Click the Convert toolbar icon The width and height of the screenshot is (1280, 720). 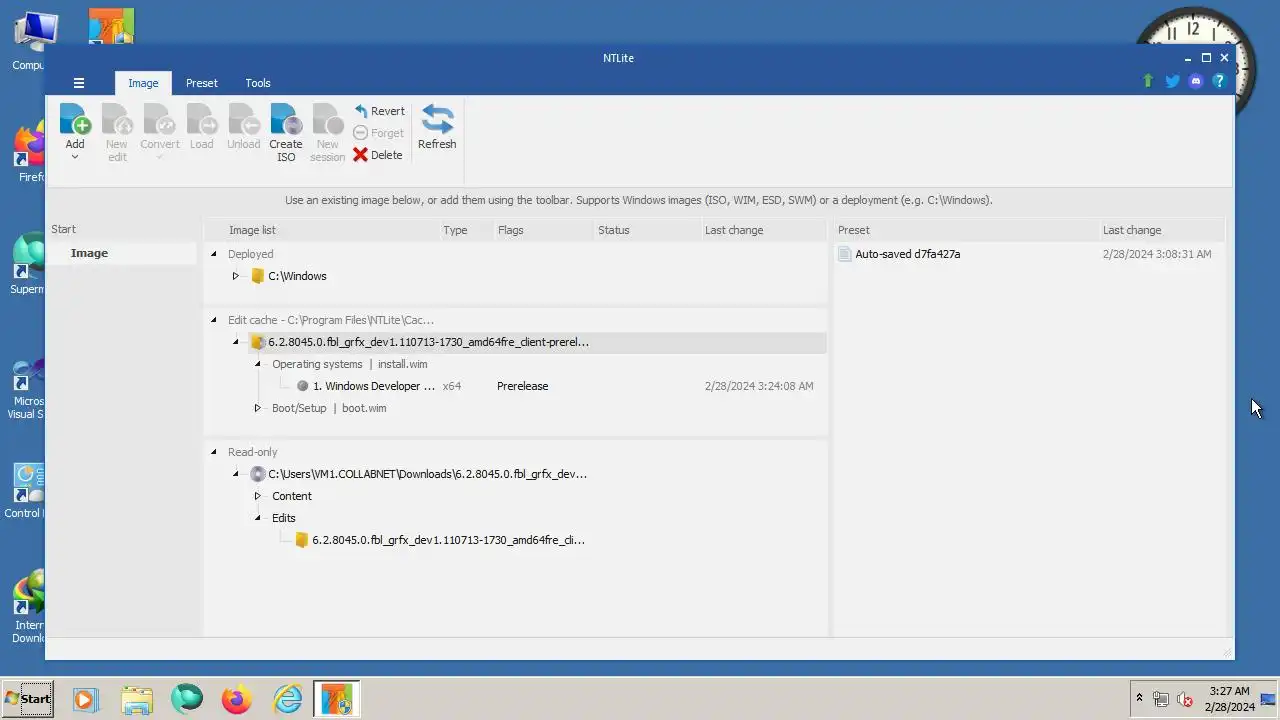click(x=159, y=120)
